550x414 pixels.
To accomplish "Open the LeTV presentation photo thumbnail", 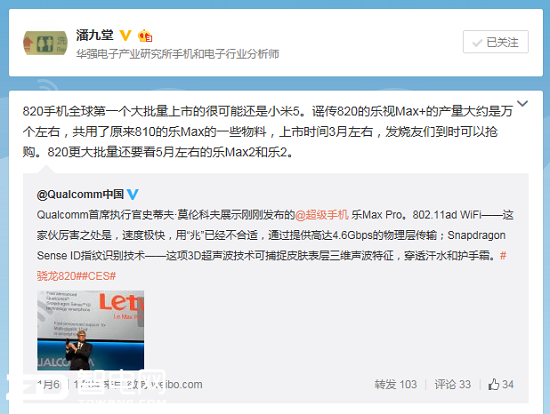I will coord(90,330).
